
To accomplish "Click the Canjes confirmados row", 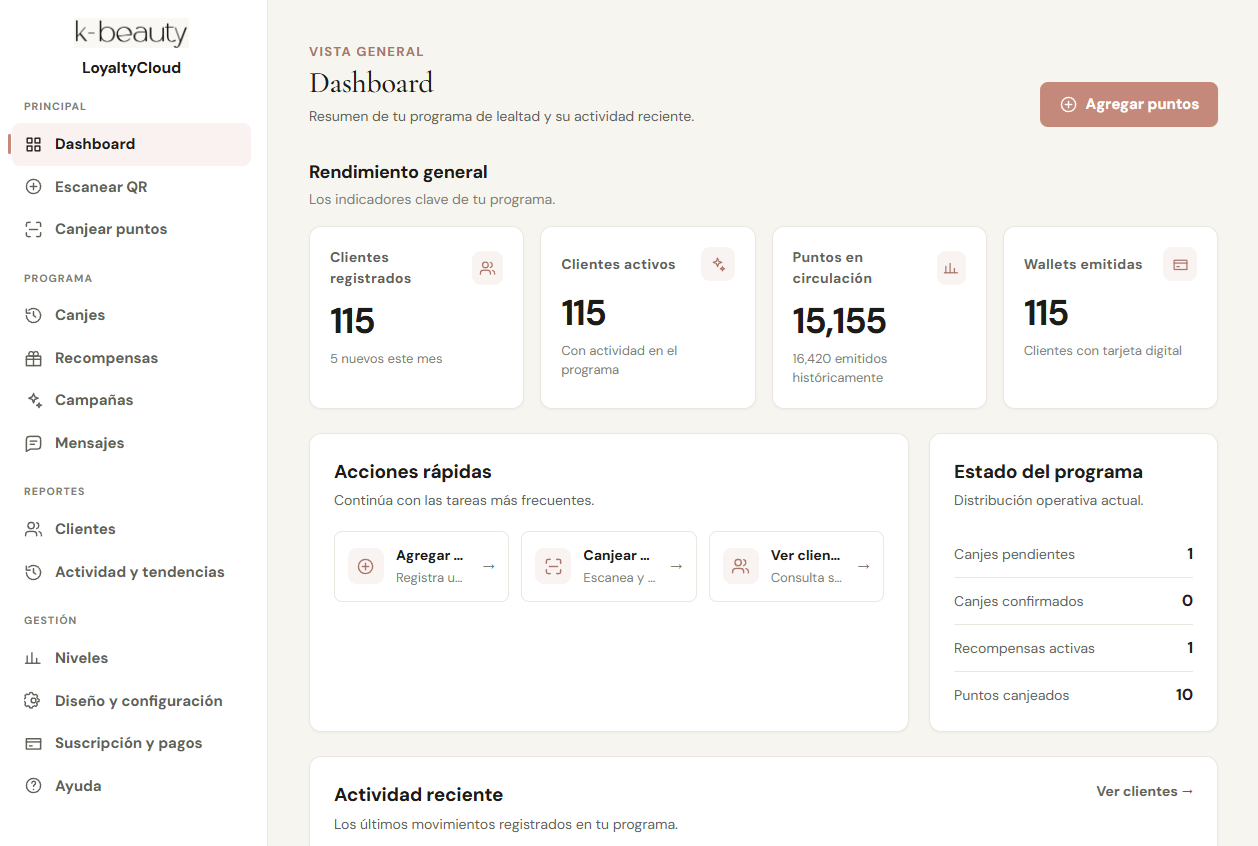I will (1073, 601).
